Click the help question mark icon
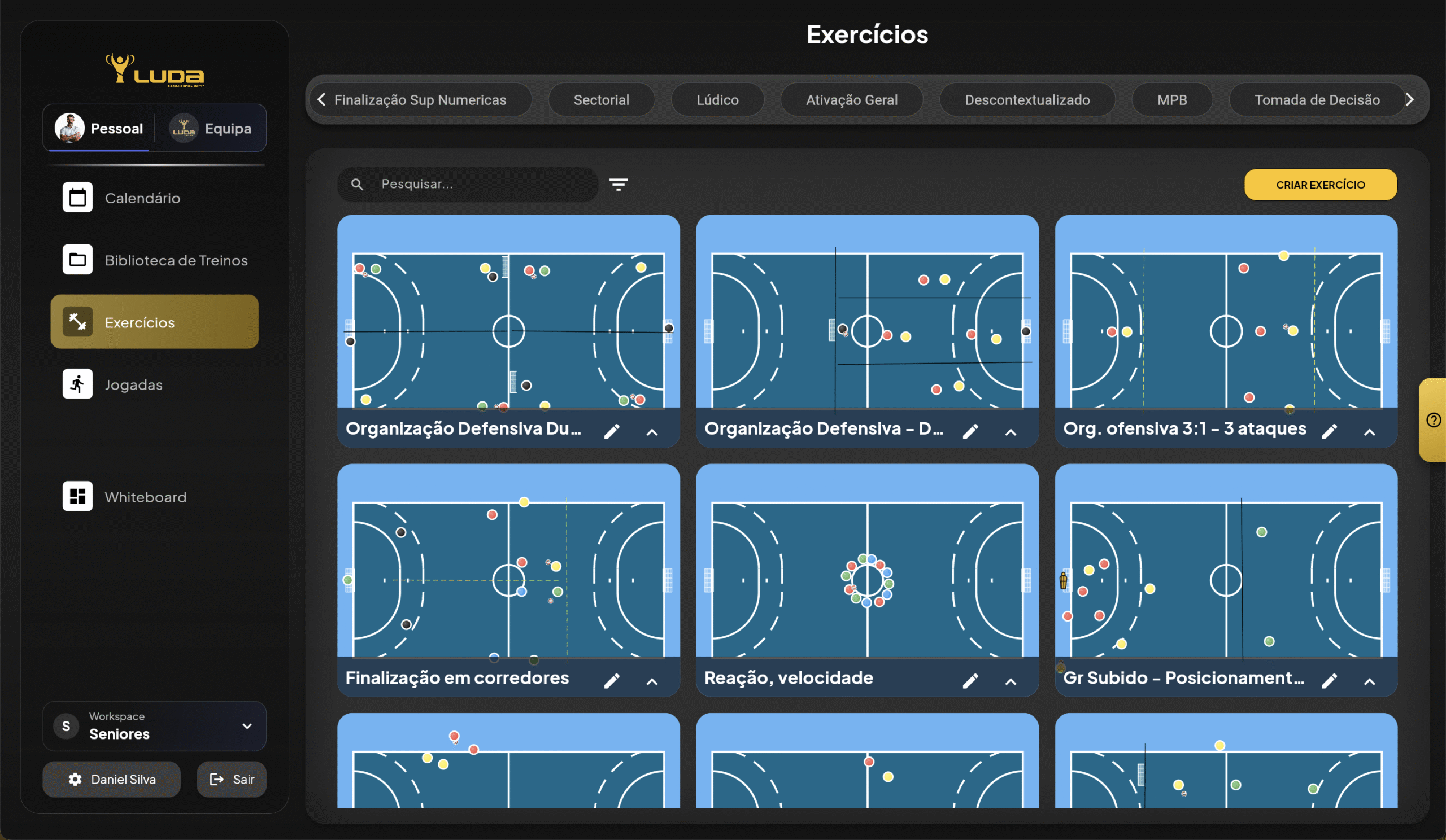The height and width of the screenshot is (840, 1446). click(x=1434, y=419)
